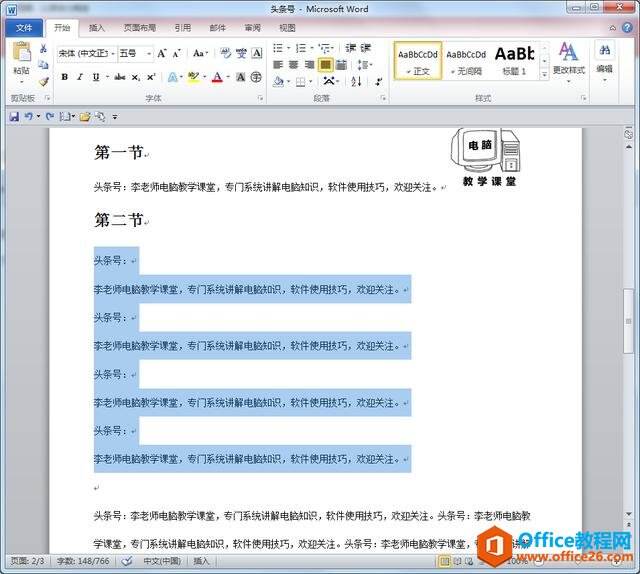Viewport: 640px width, 574px height.
Task: Click the vertical scrollbar thumb
Action: coord(629,320)
